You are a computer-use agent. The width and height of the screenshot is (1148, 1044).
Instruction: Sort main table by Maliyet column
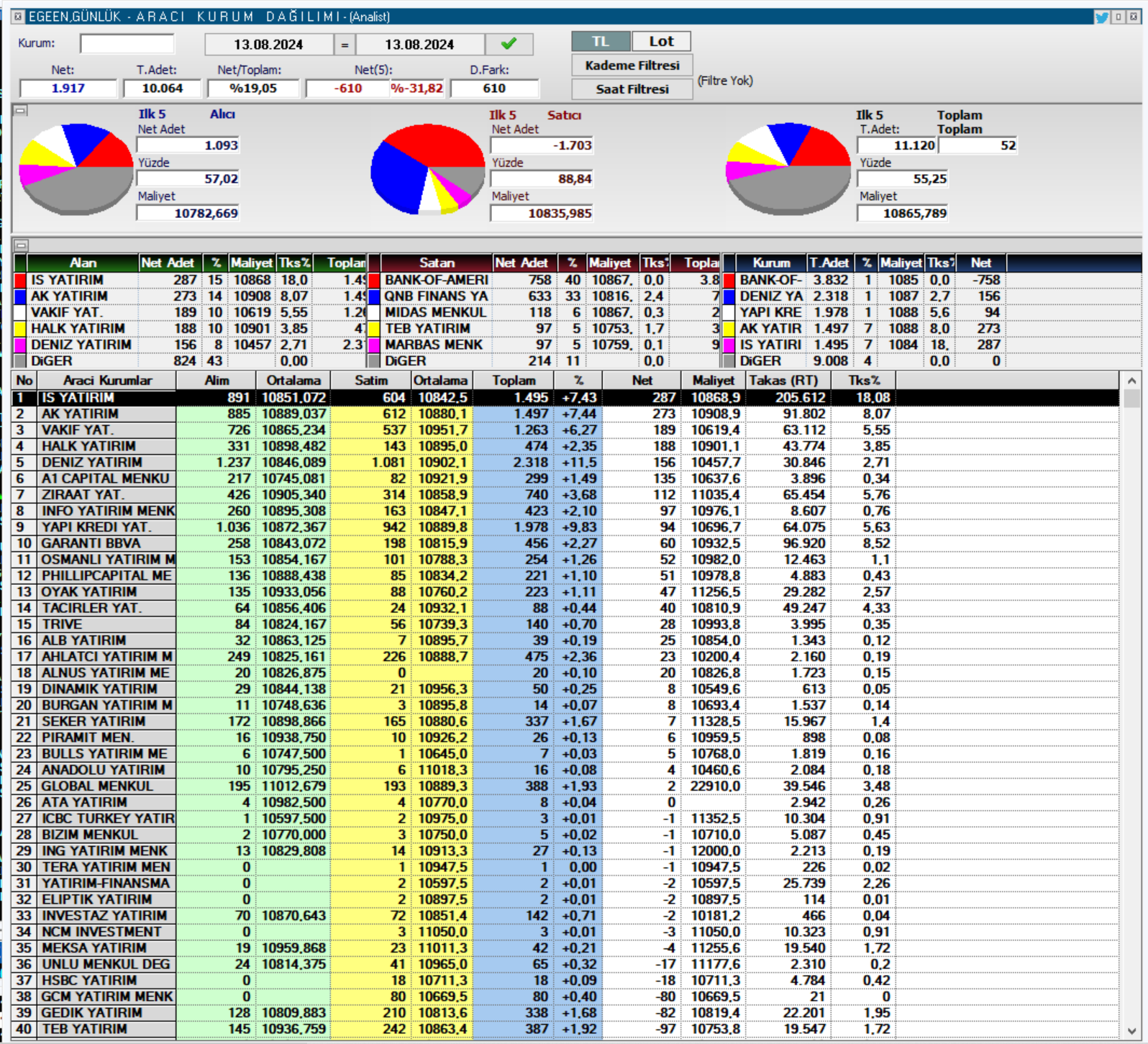point(713,381)
